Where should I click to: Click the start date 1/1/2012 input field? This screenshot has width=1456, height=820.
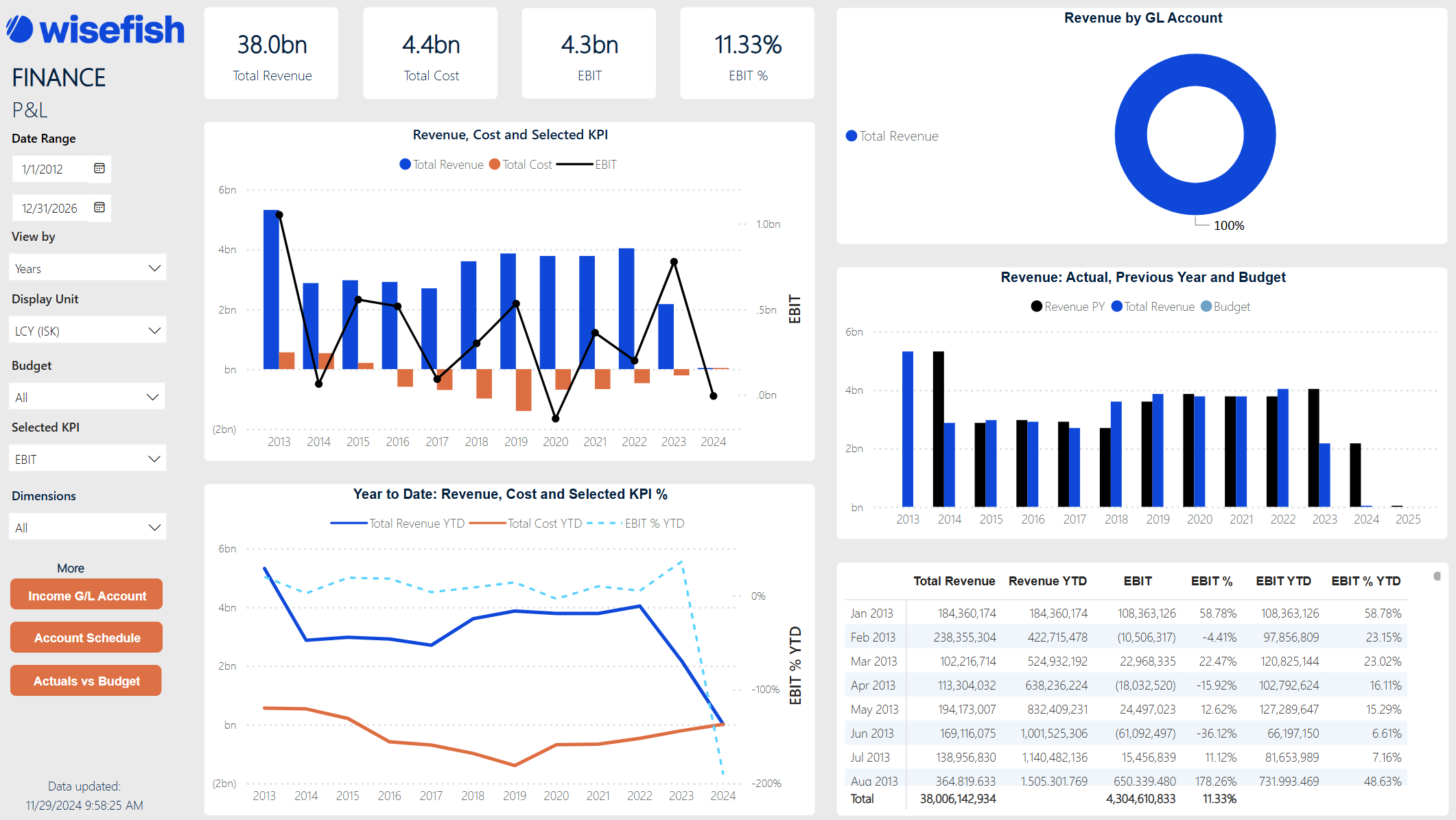pos(50,169)
